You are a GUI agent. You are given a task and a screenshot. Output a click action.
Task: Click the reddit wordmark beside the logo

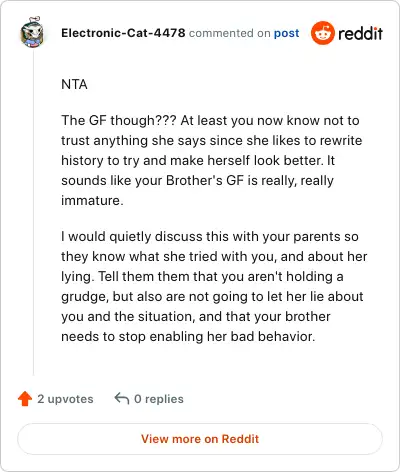pos(360,34)
